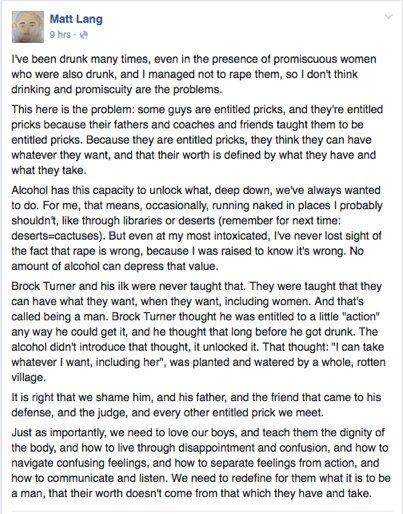Click the paragraph starting "Just as importantly"

201,463
